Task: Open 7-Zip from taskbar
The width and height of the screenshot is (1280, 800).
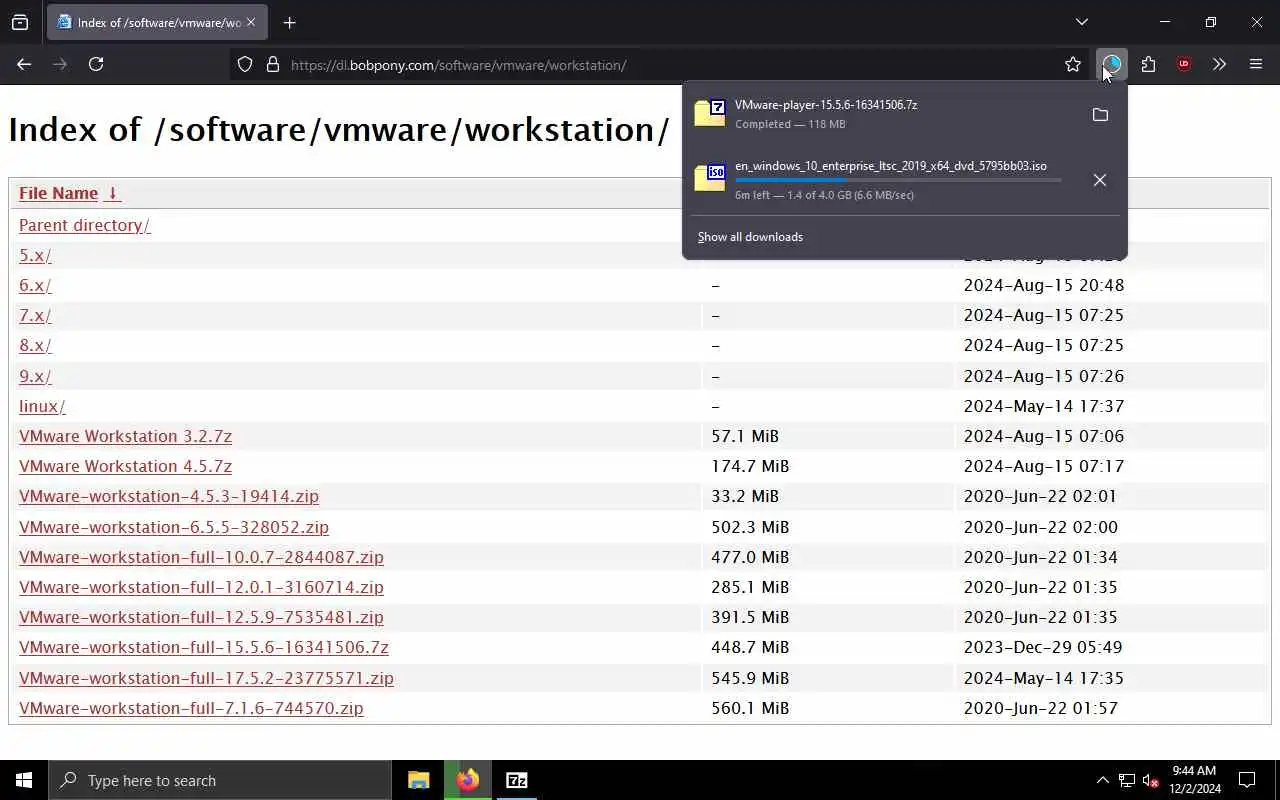Action: click(517, 780)
